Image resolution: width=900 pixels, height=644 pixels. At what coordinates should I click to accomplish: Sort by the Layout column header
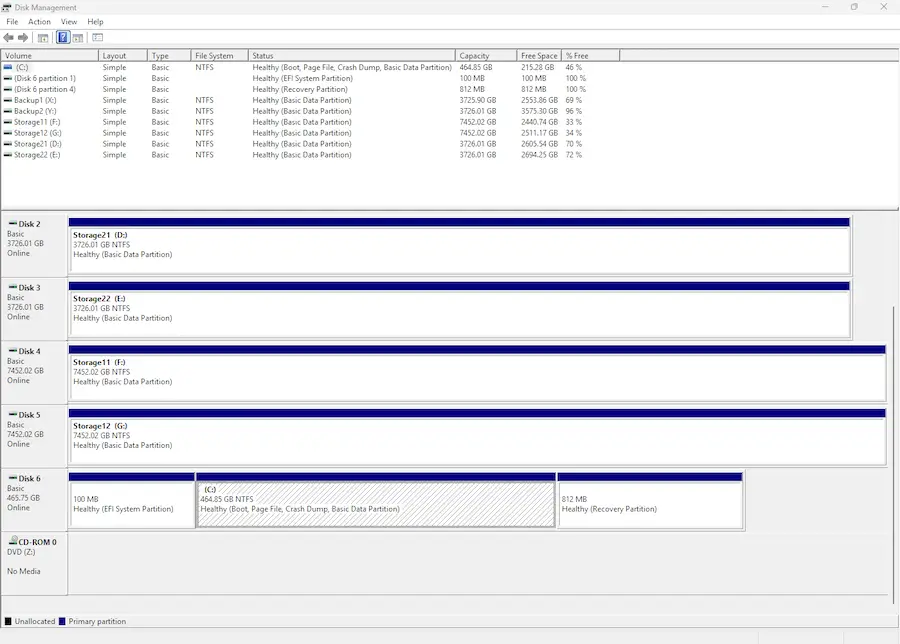coord(122,56)
